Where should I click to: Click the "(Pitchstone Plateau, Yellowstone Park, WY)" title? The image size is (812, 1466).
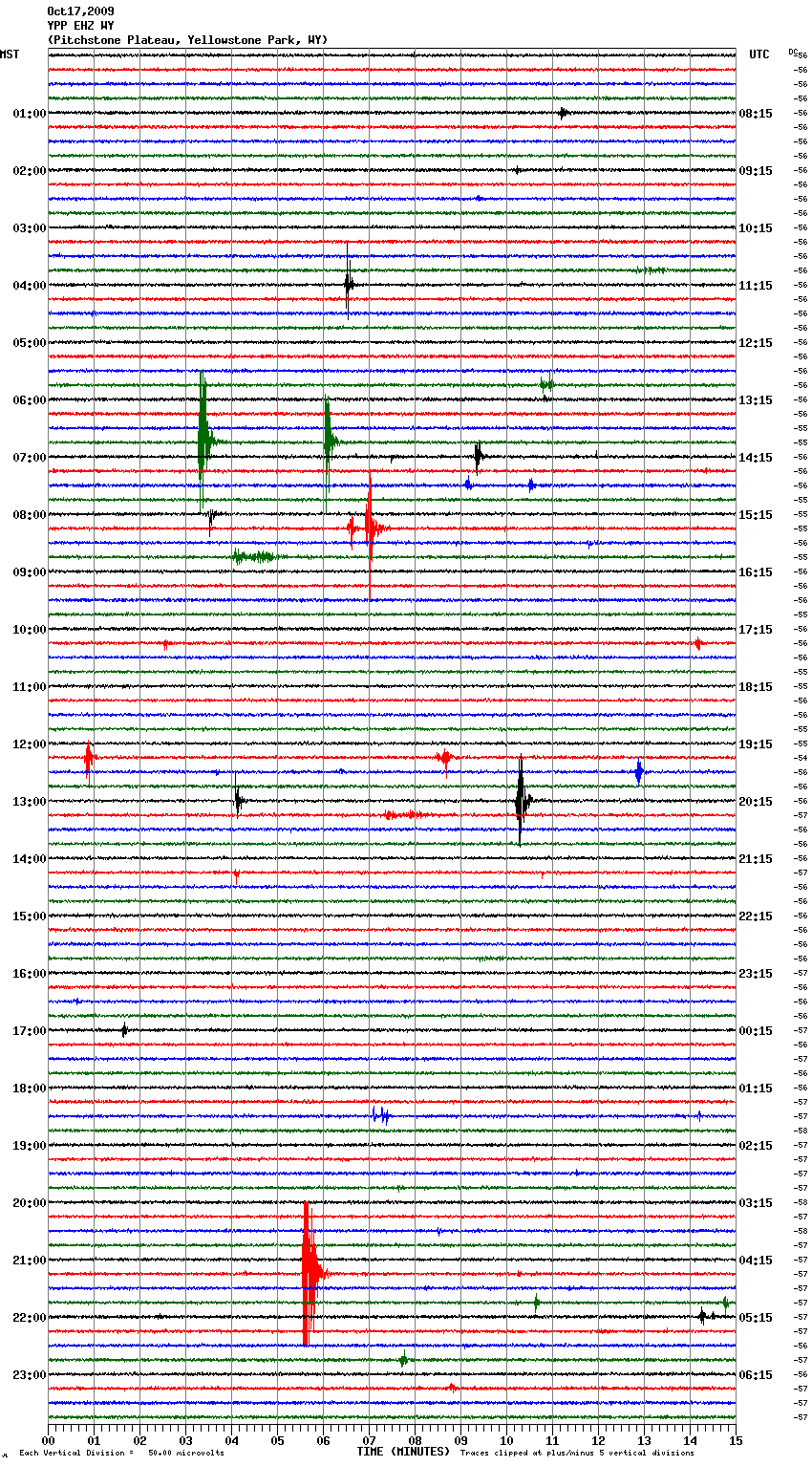pos(187,40)
